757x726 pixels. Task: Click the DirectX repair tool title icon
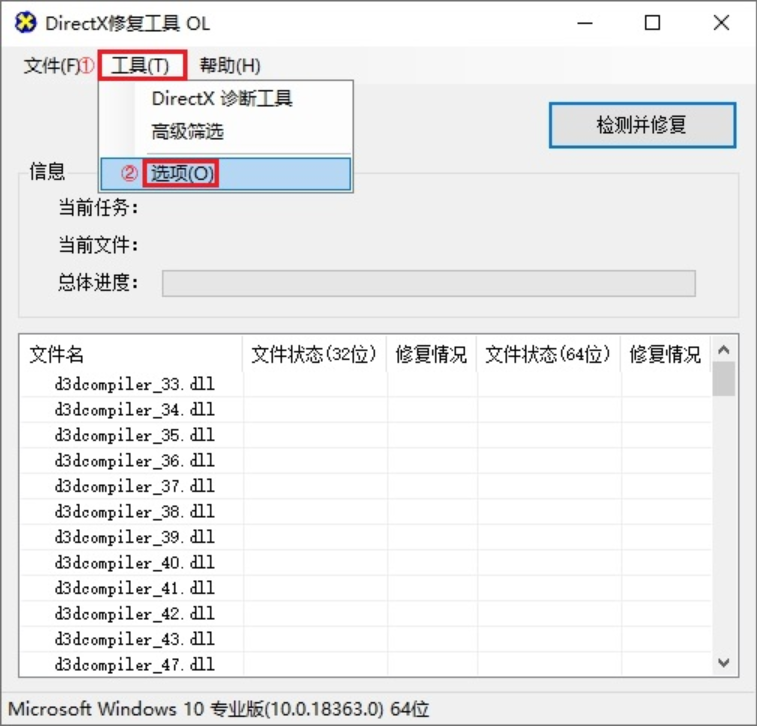(x=25, y=23)
